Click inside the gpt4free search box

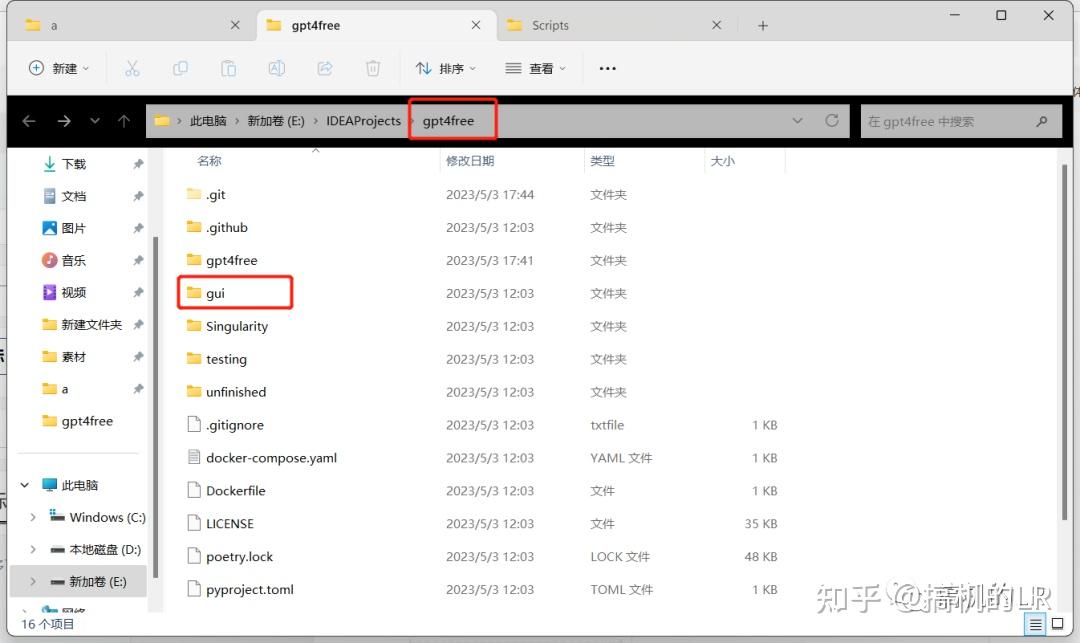955,120
